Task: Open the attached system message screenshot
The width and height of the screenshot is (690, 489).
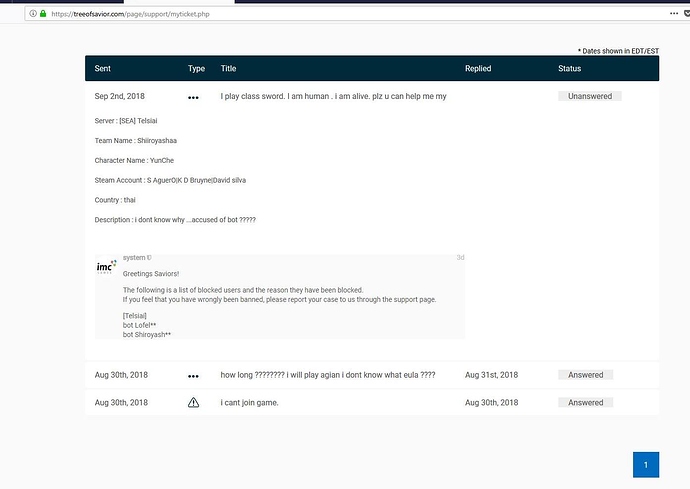Action: click(x=279, y=295)
